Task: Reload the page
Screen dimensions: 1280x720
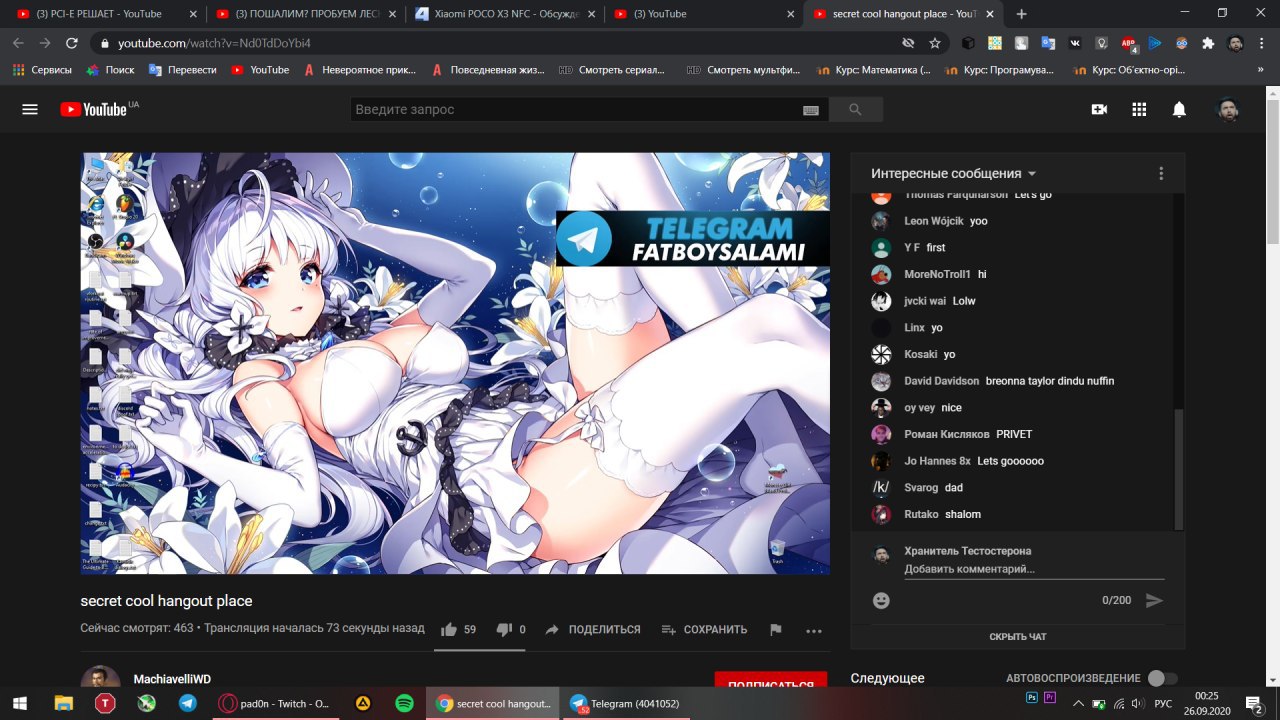Action: tap(72, 43)
